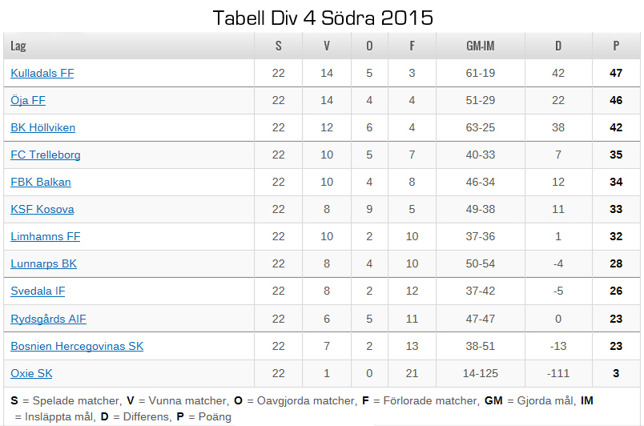Open the Öja FF team link
The height and width of the screenshot is (426, 644).
click(28, 100)
